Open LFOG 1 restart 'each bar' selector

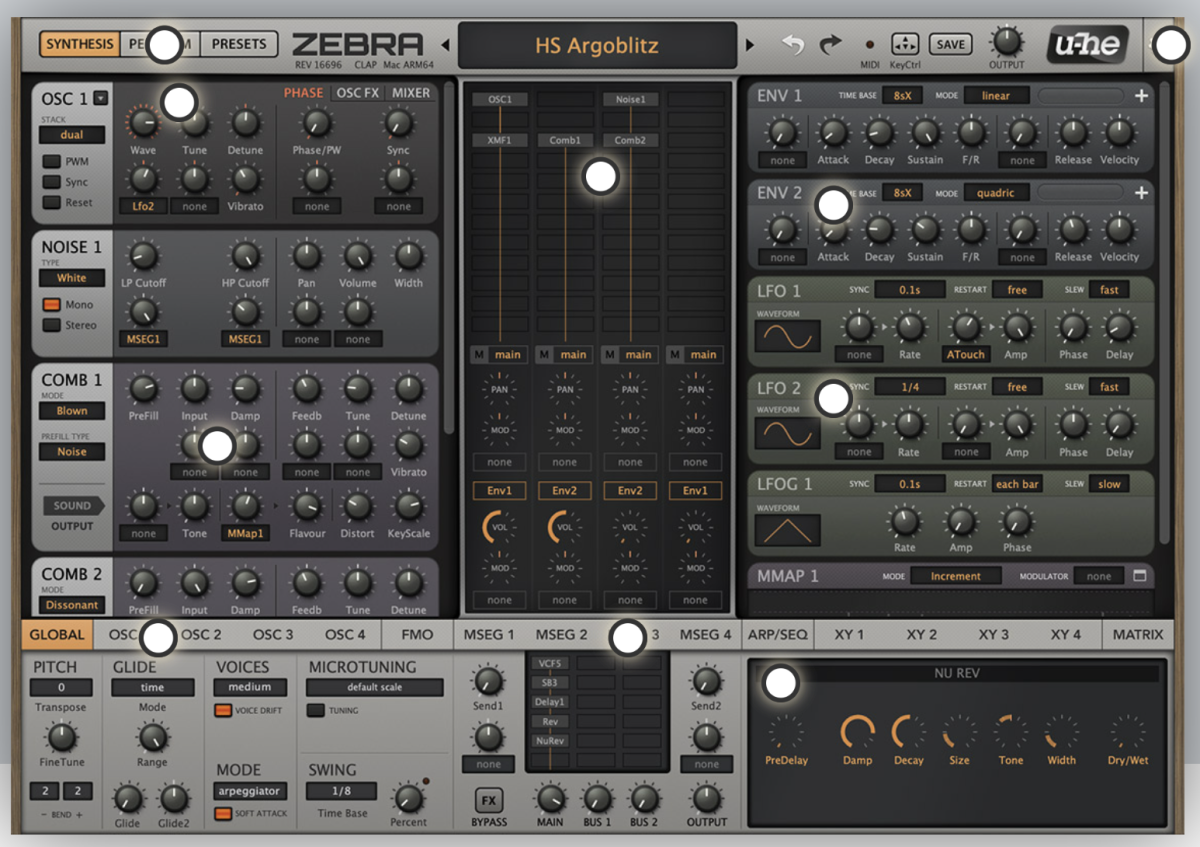(x=1017, y=484)
